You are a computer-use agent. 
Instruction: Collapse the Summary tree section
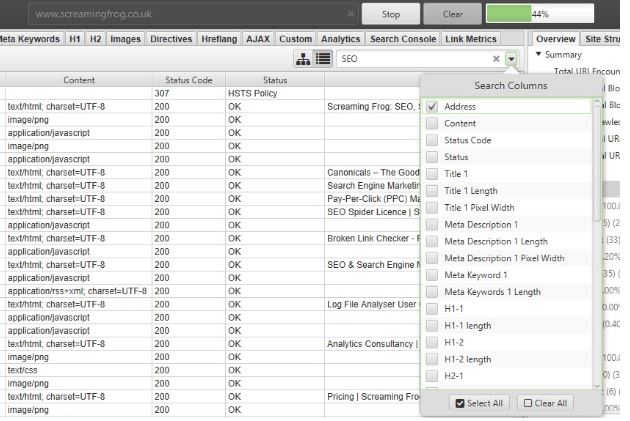point(538,54)
